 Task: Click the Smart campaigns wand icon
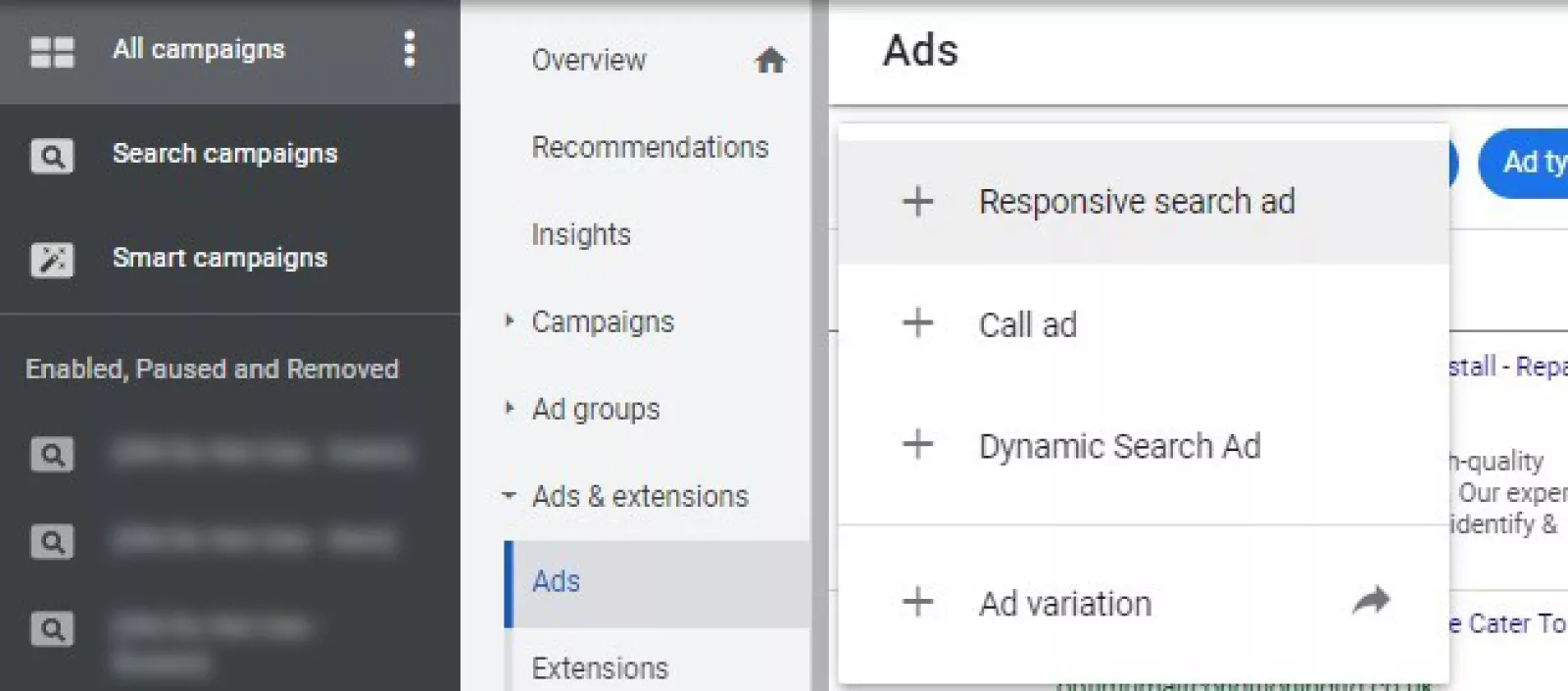[x=52, y=260]
